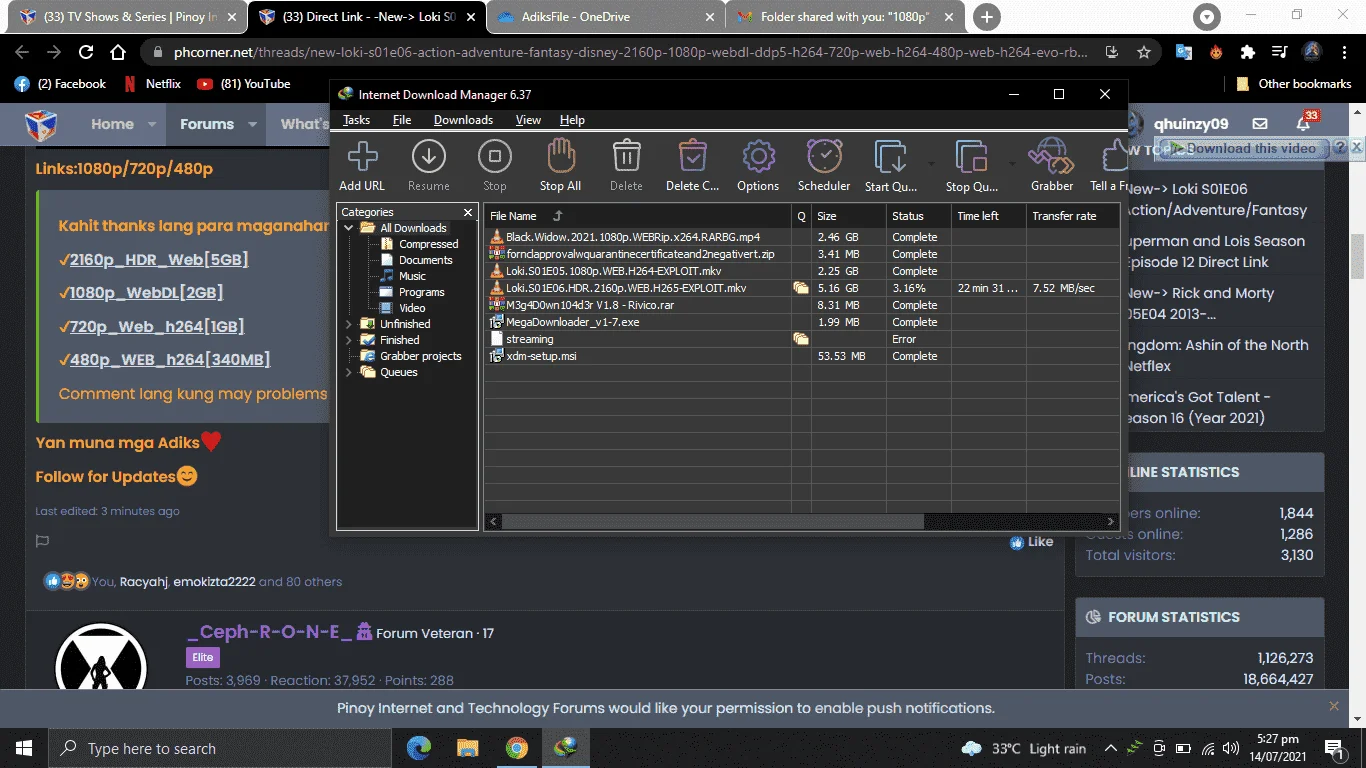Image resolution: width=1366 pixels, height=768 pixels.
Task: Open Start Queue dropdown arrow
Action: pyautogui.click(x=932, y=164)
